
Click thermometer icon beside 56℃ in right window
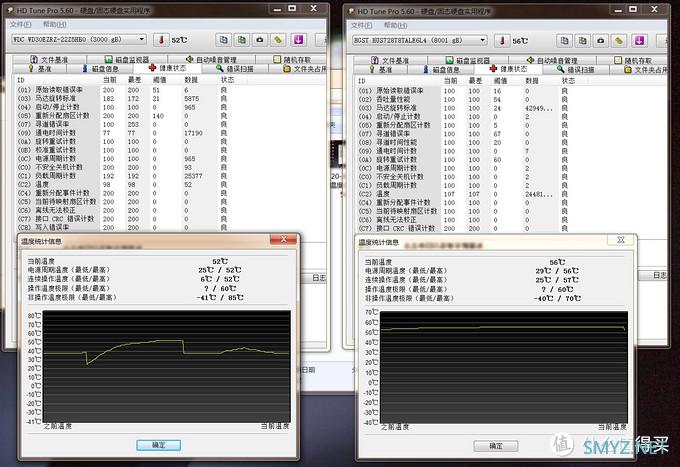[x=502, y=41]
